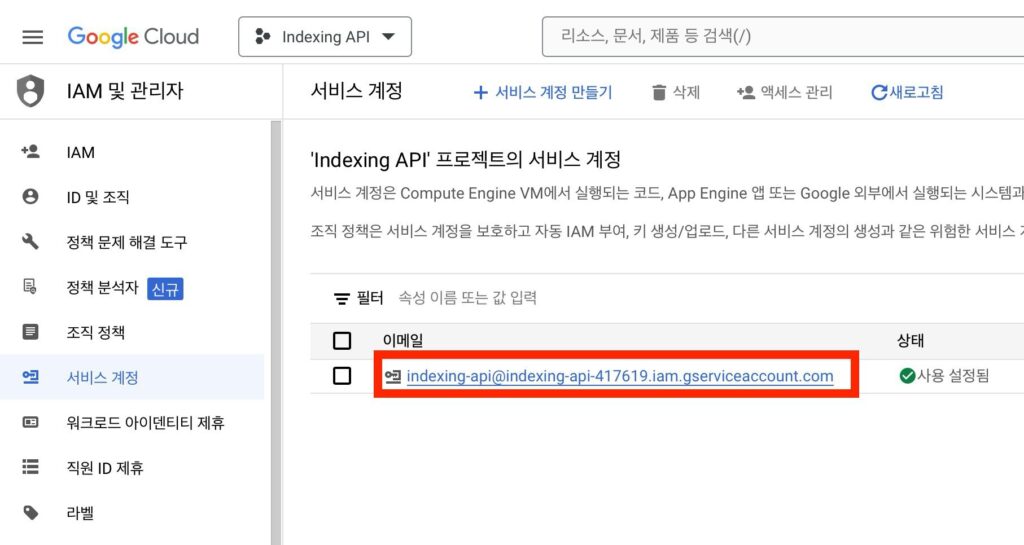Open the 서비스 계정 sidebar item

pyautogui.click(x=102, y=378)
